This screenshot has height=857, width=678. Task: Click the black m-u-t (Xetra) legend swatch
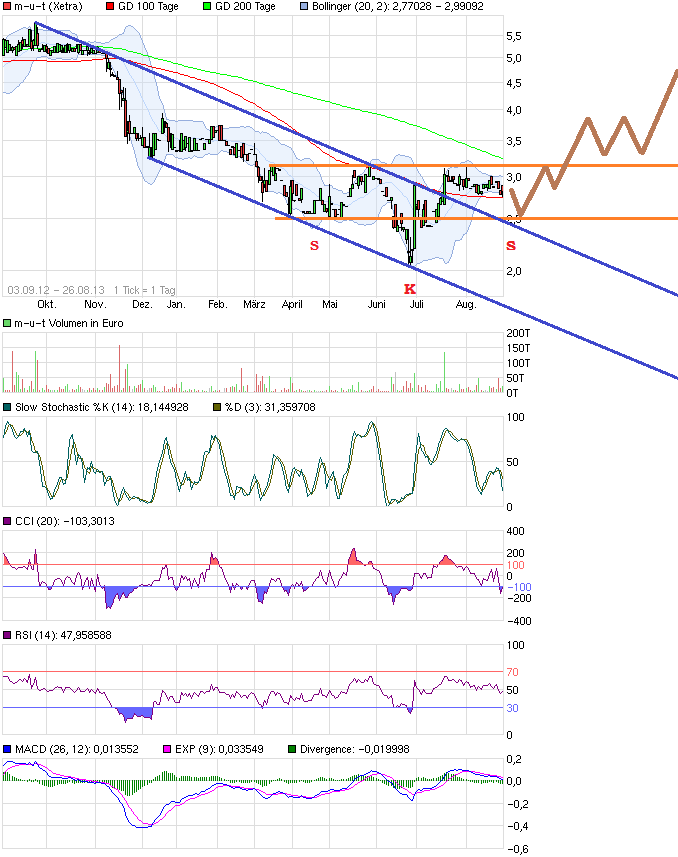pyautogui.click(x=7, y=7)
